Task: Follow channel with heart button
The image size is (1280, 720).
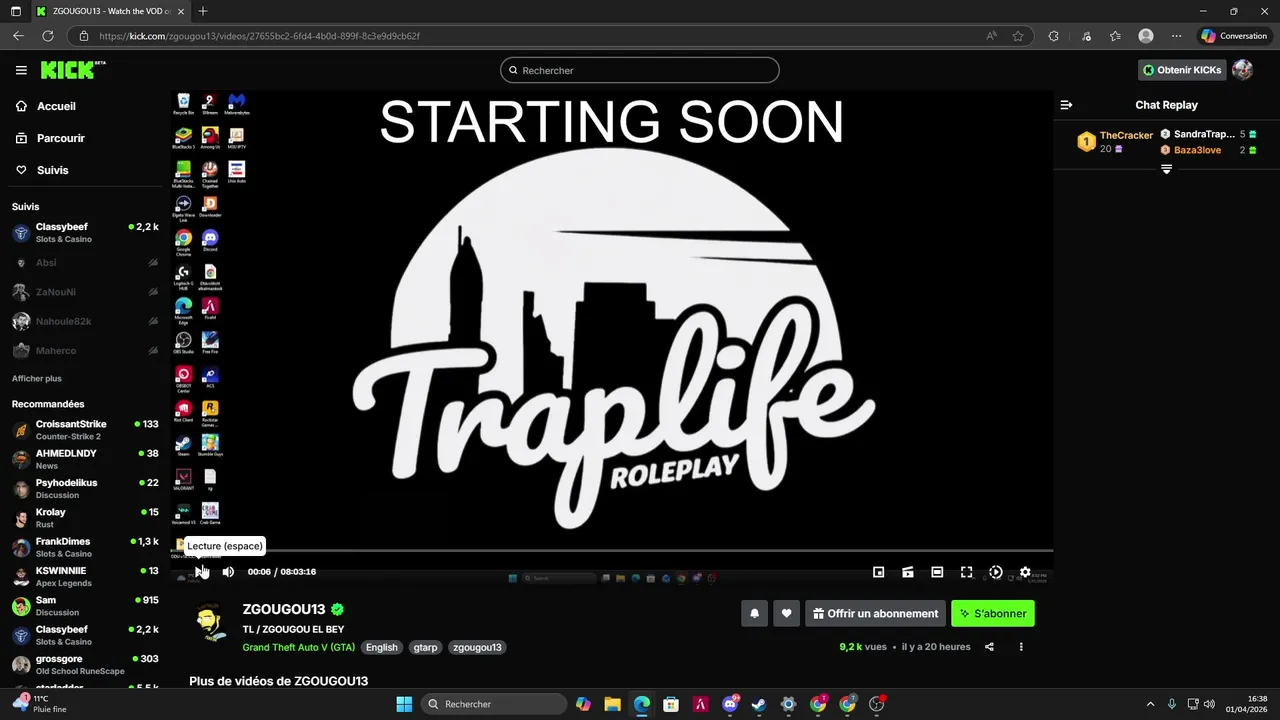Action: point(787,613)
